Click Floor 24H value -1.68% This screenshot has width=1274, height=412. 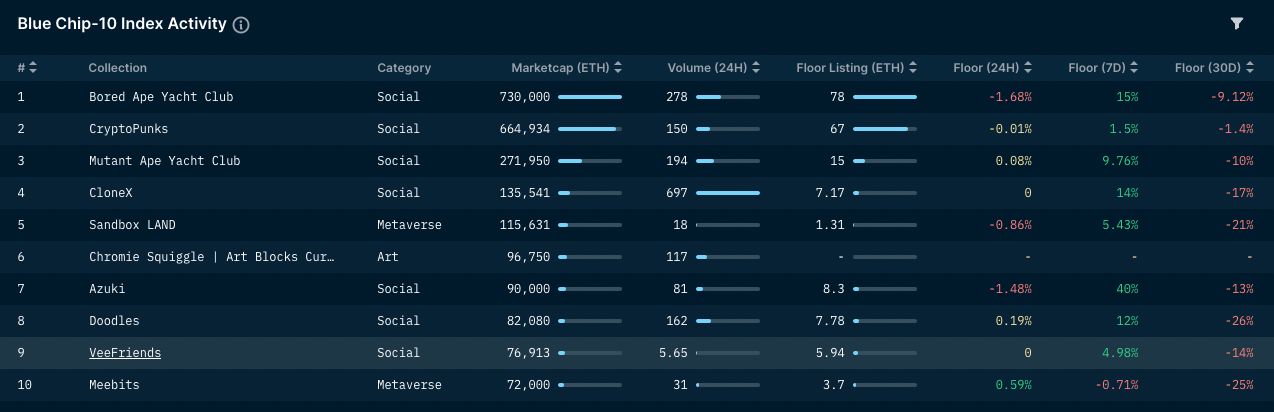(1010, 97)
